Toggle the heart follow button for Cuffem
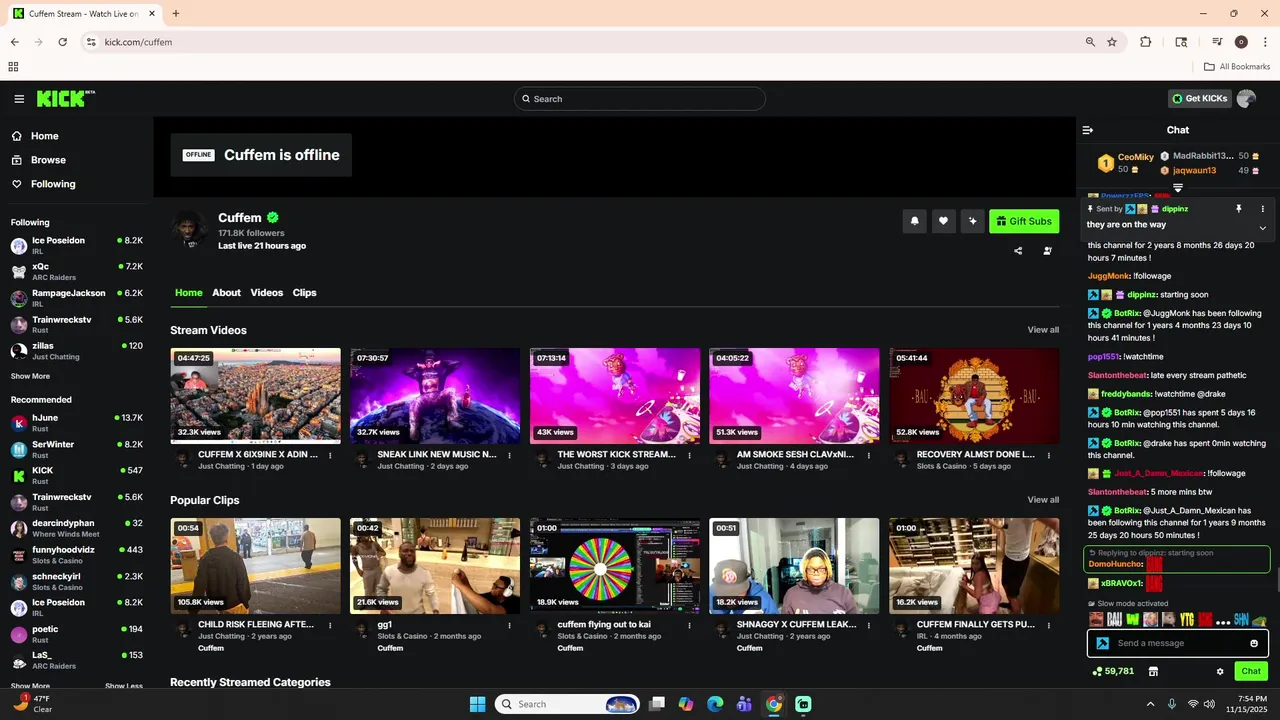The image size is (1280, 720). click(x=943, y=221)
